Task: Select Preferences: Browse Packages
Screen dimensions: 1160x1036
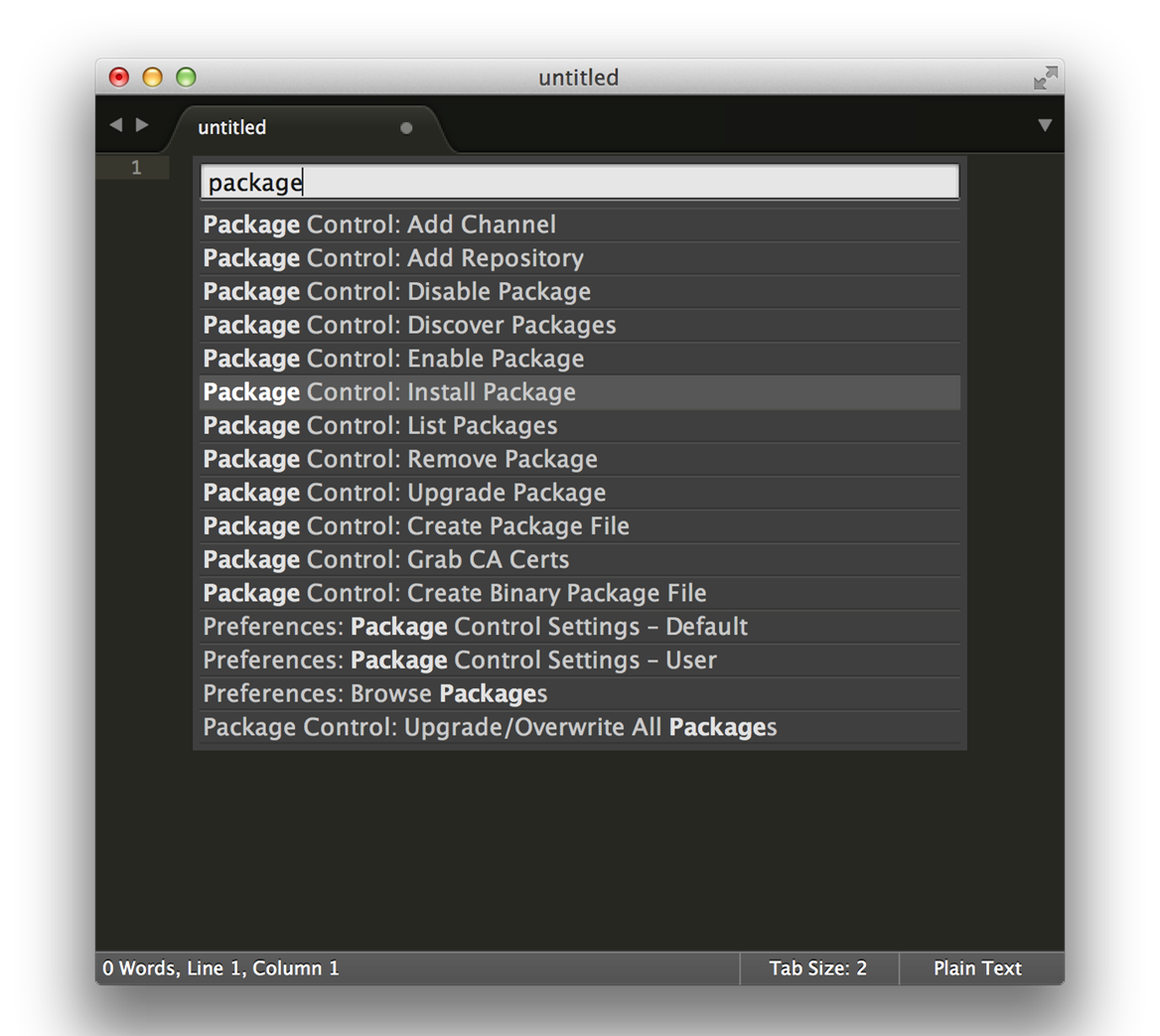Action: pos(580,693)
